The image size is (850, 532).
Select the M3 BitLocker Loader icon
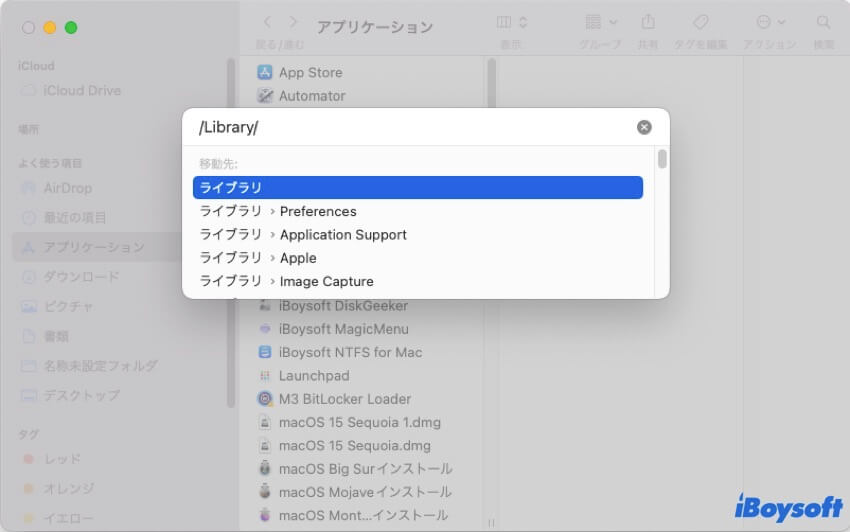coord(265,398)
